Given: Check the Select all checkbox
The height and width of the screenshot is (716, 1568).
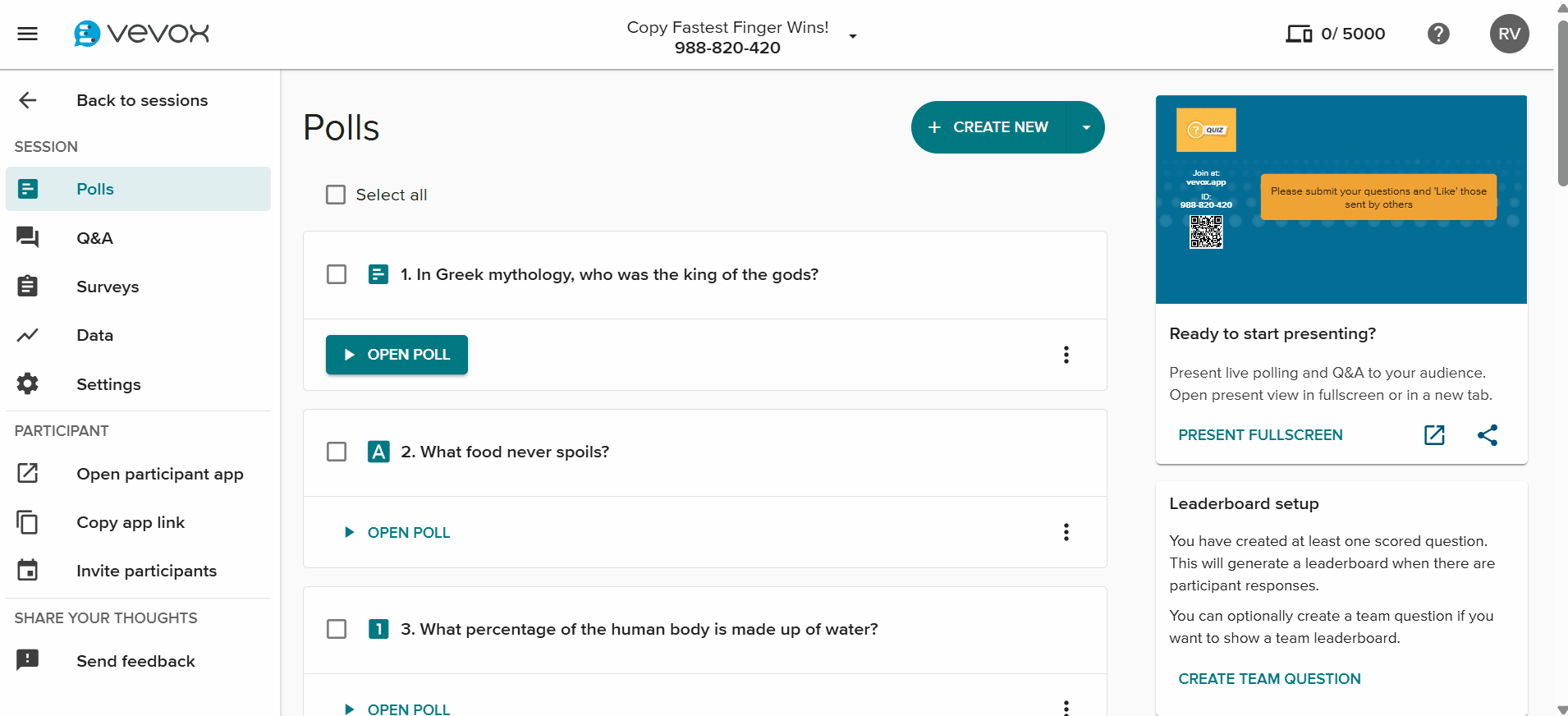Looking at the screenshot, I should [336, 195].
